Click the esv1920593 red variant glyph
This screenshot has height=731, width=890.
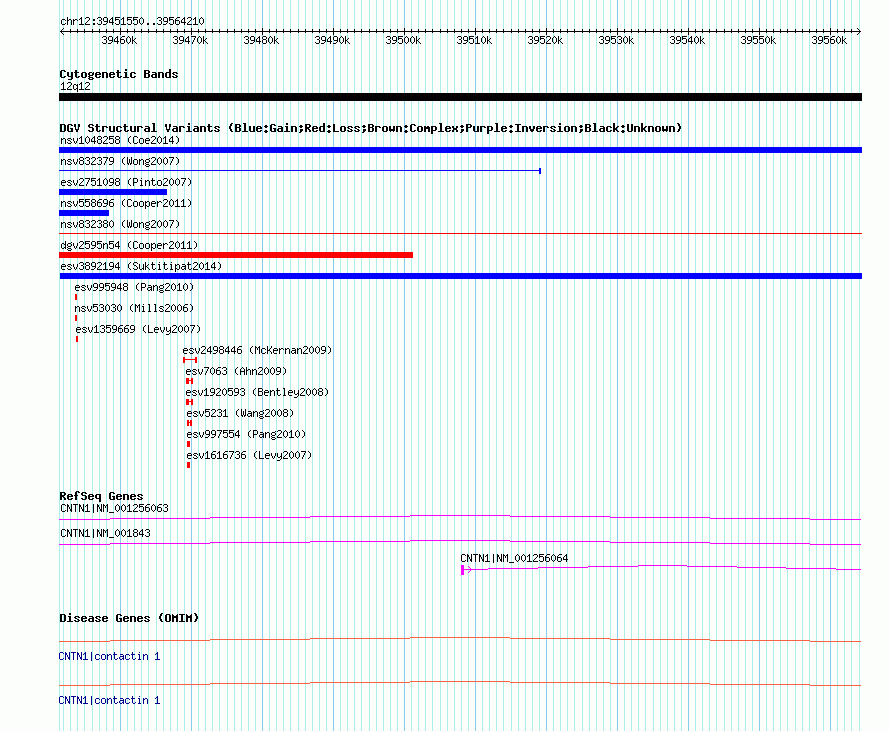tap(190, 402)
